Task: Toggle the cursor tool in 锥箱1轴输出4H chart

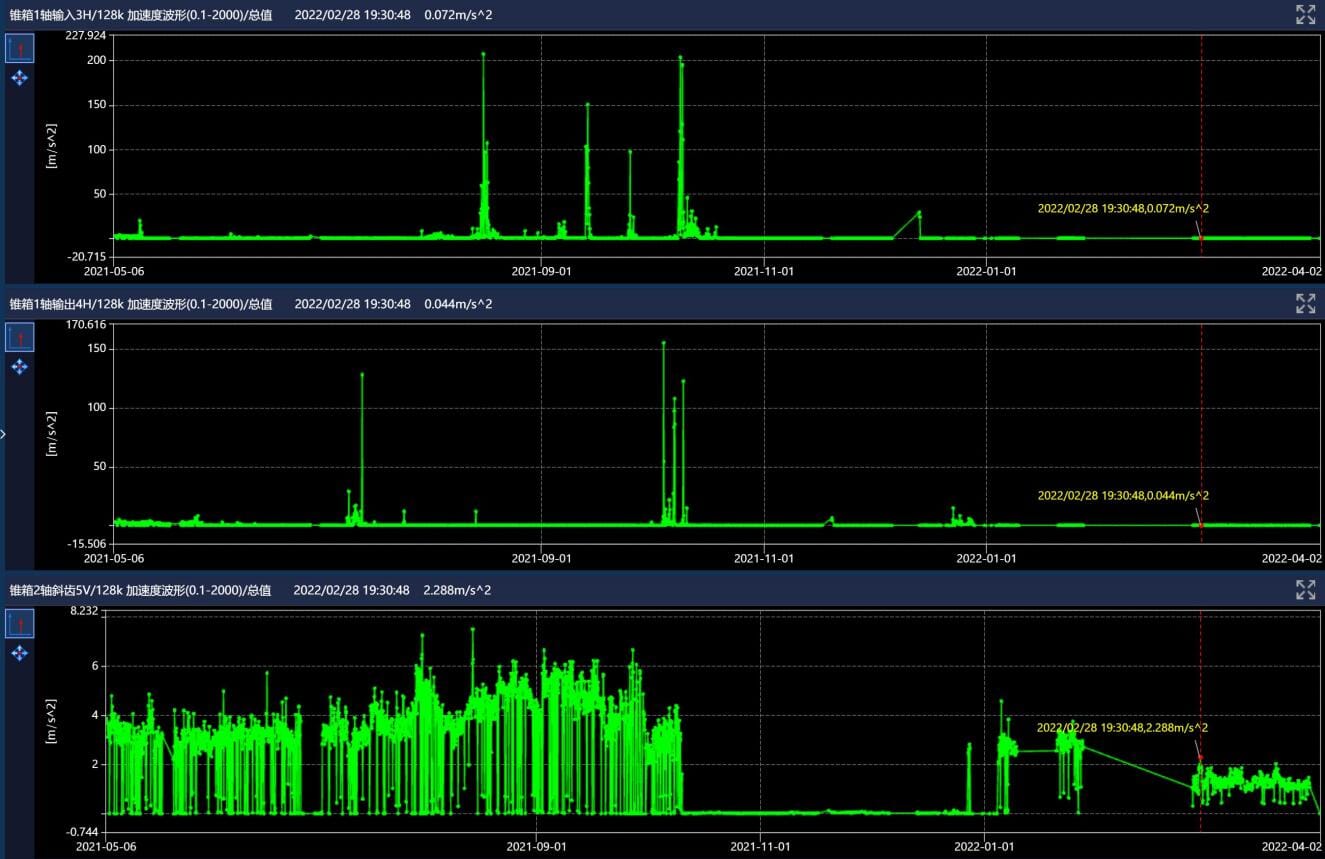Action: click(20, 337)
